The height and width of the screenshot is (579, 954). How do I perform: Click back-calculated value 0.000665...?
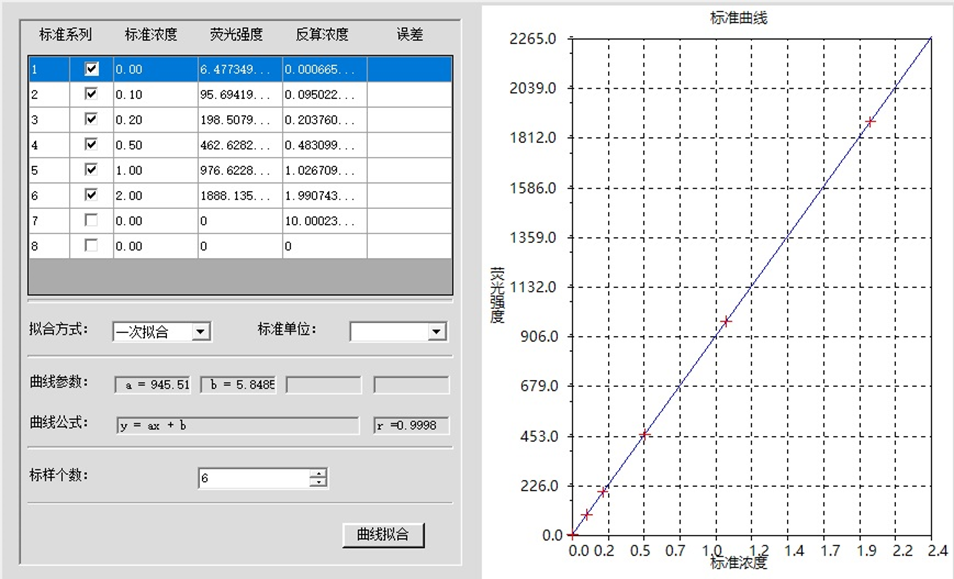[x=325, y=69]
